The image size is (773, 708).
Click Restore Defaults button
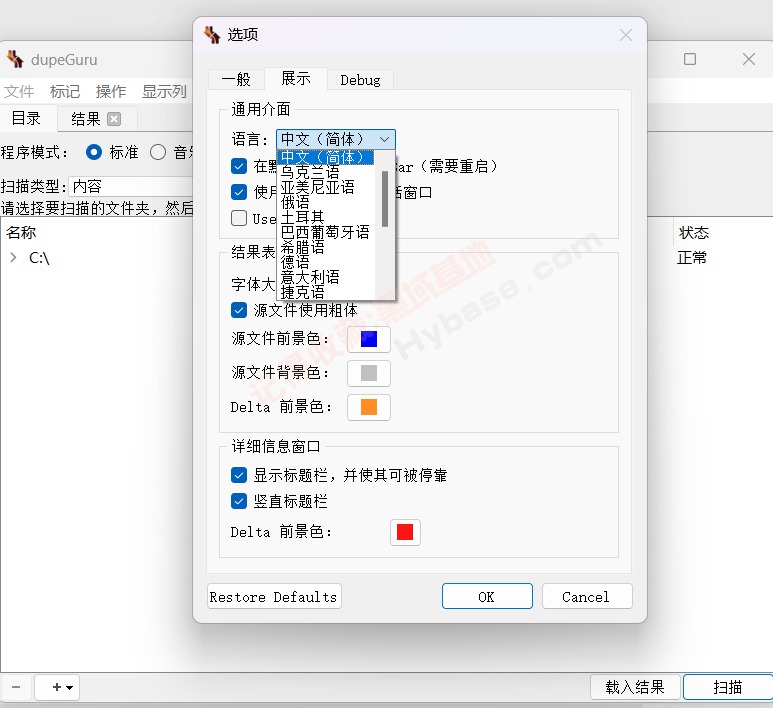pos(274,597)
